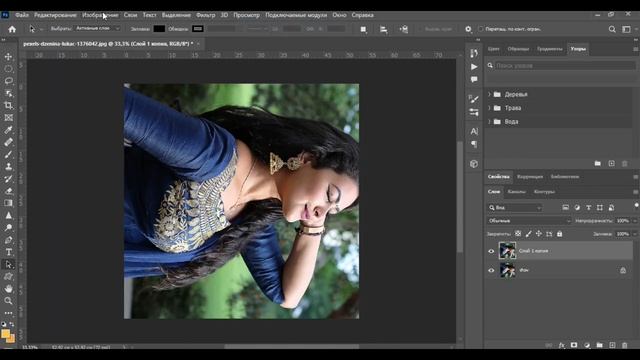Open the fill percentage dropdown arrow
The image size is (640, 360).
tap(635, 234)
